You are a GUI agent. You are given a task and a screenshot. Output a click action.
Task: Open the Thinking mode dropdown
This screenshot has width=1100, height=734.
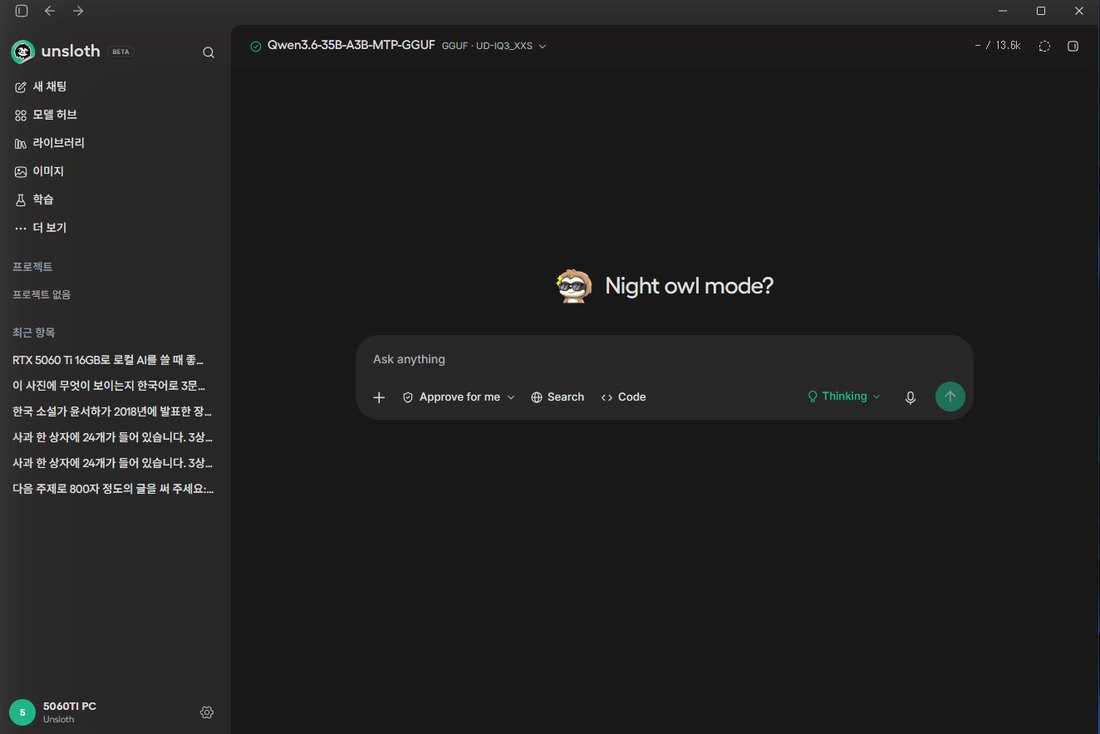click(x=844, y=396)
